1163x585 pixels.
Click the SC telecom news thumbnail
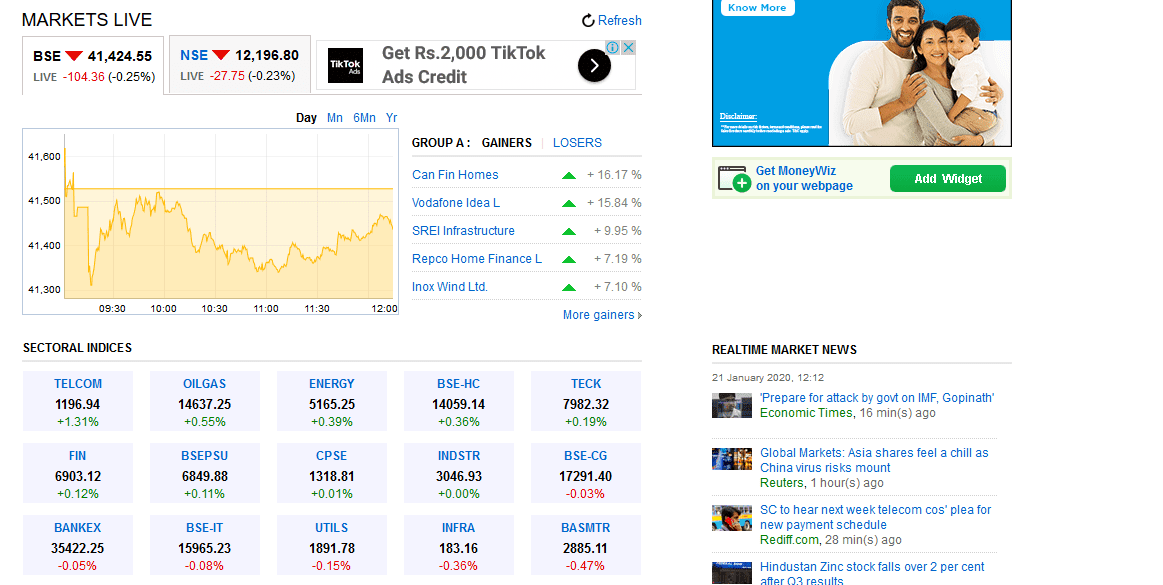732,518
